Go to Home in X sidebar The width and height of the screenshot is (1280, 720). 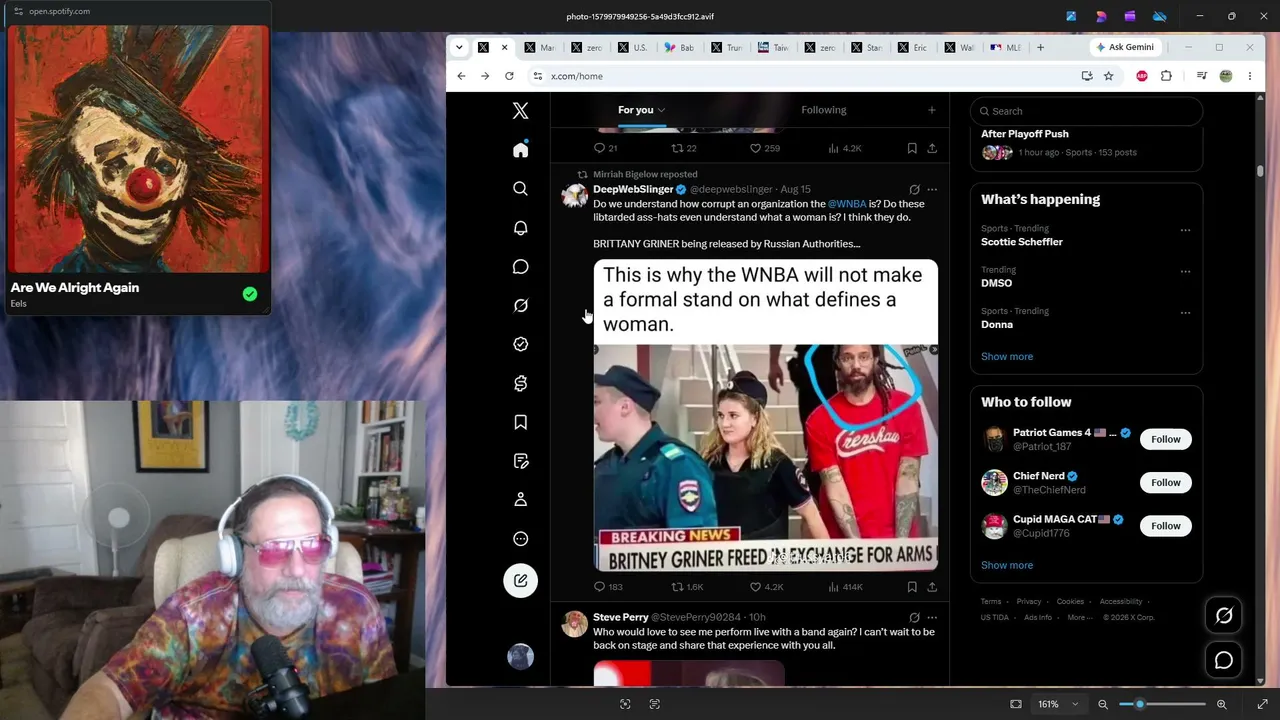click(x=520, y=149)
